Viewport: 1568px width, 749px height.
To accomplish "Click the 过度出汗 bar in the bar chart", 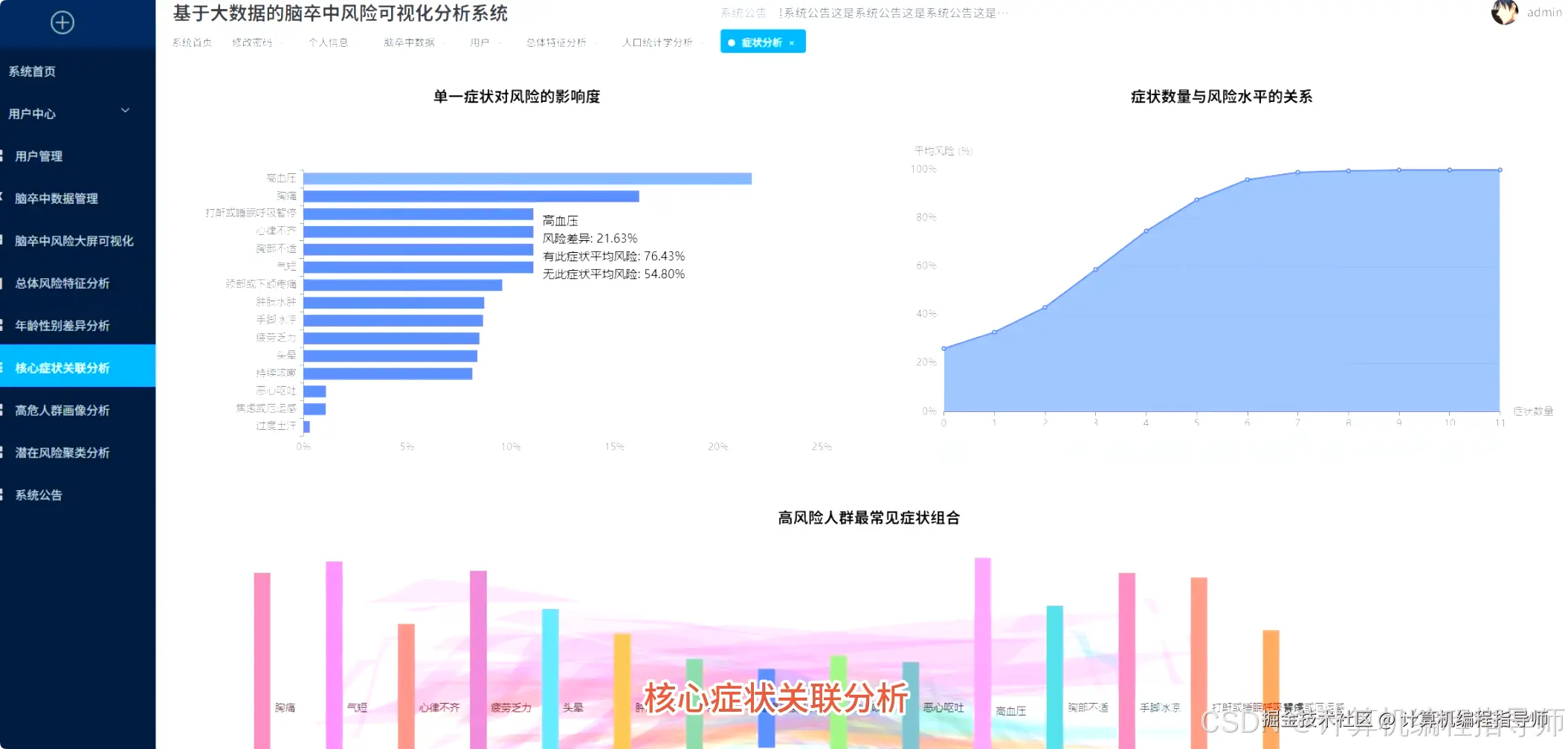I will pos(306,427).
